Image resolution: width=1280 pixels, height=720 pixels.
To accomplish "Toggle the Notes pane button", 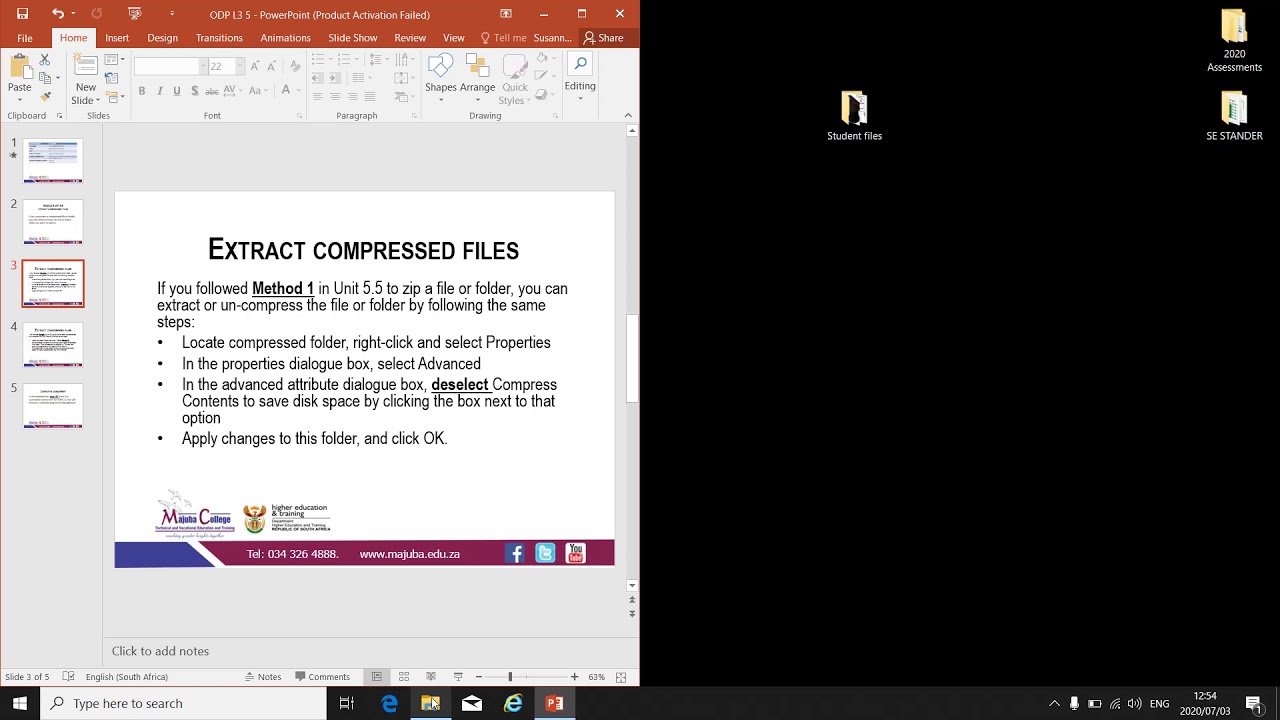I will [x=263, y=677].
